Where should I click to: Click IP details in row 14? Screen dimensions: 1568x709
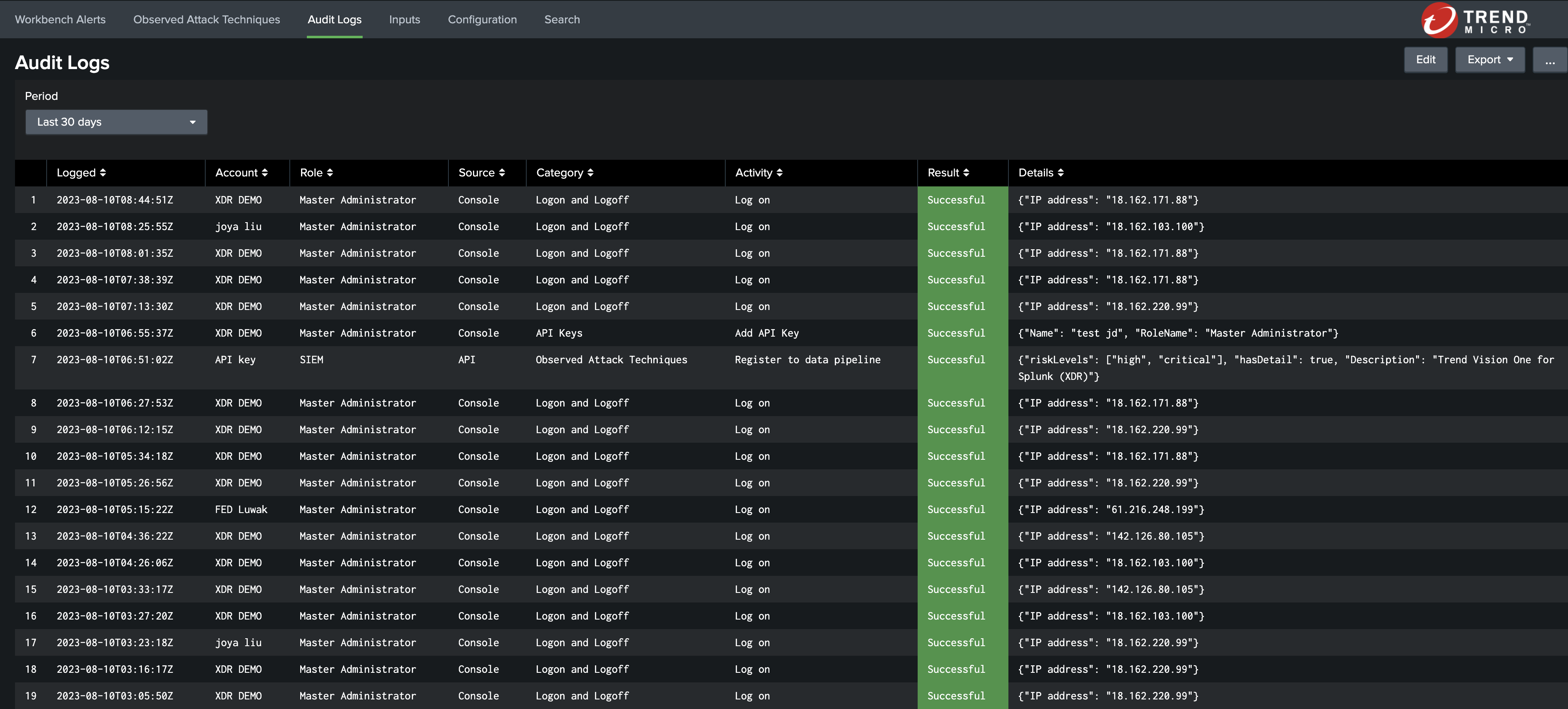1111,563
